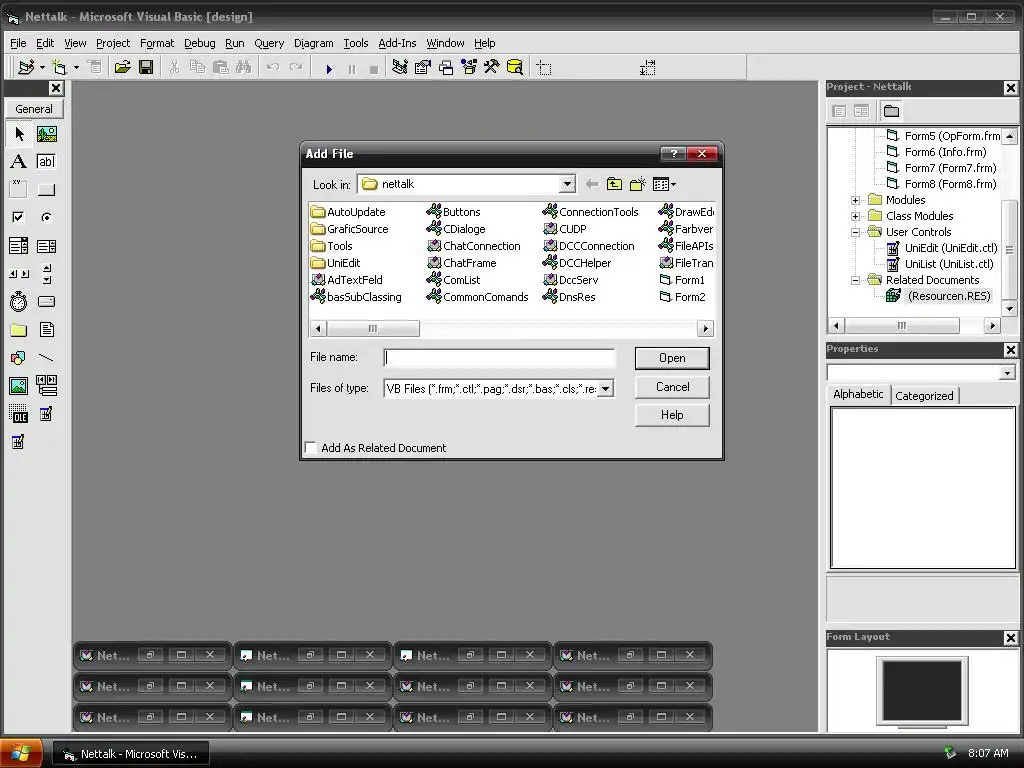Open the Project Explorer toolbar icon

(x=400, y=67)
